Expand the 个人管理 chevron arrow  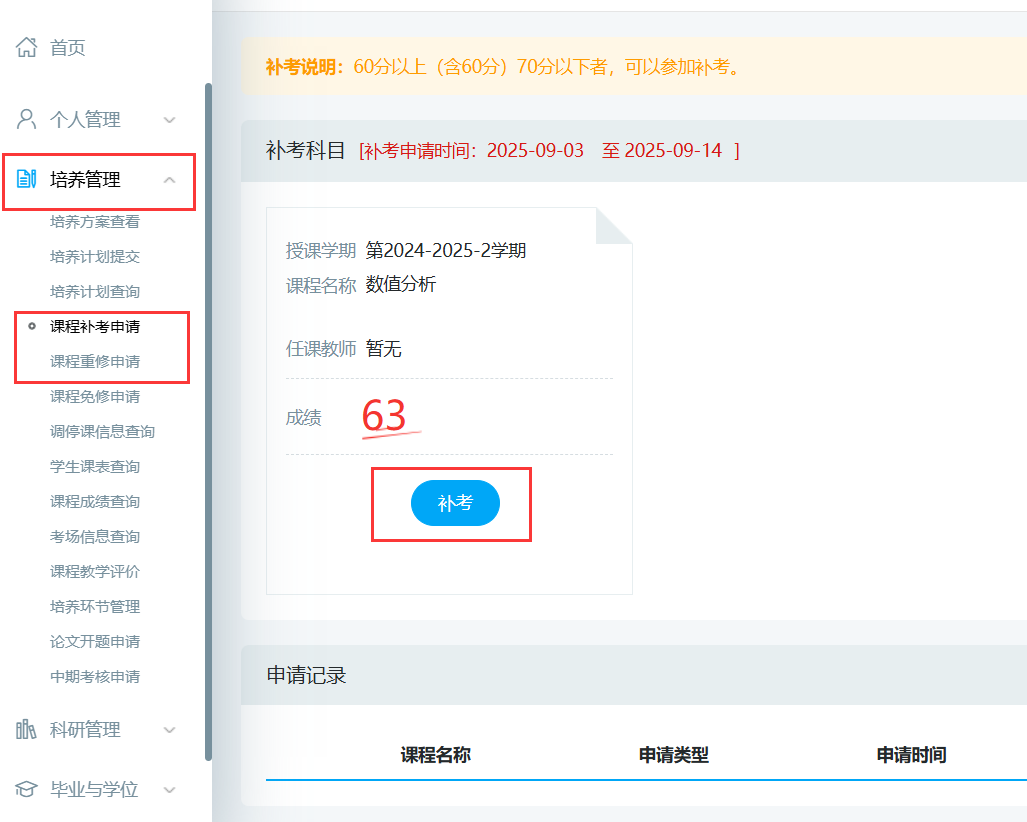tap(169, 120)
